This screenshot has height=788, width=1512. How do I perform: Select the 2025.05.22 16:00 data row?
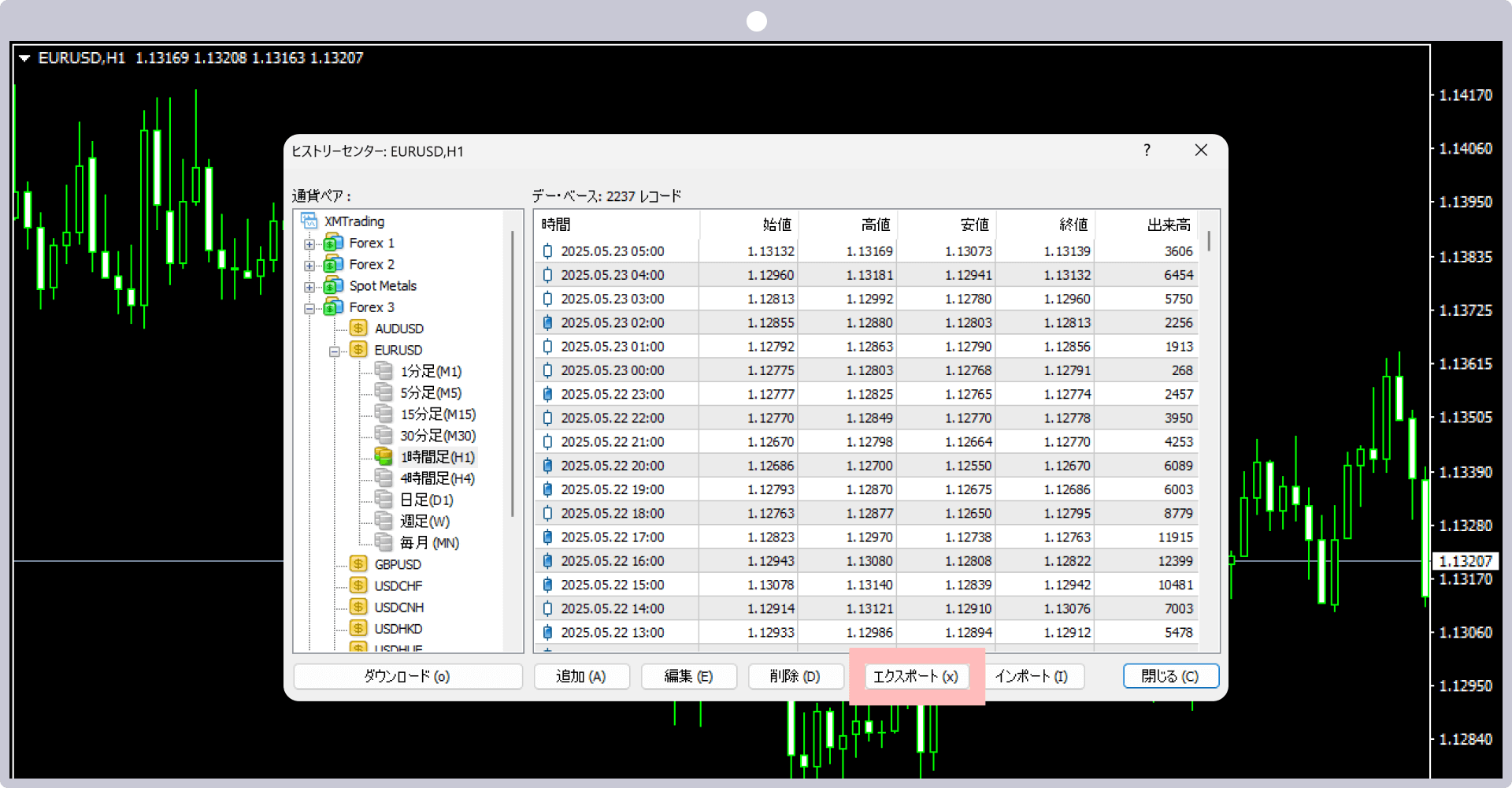tap(867, 561)
